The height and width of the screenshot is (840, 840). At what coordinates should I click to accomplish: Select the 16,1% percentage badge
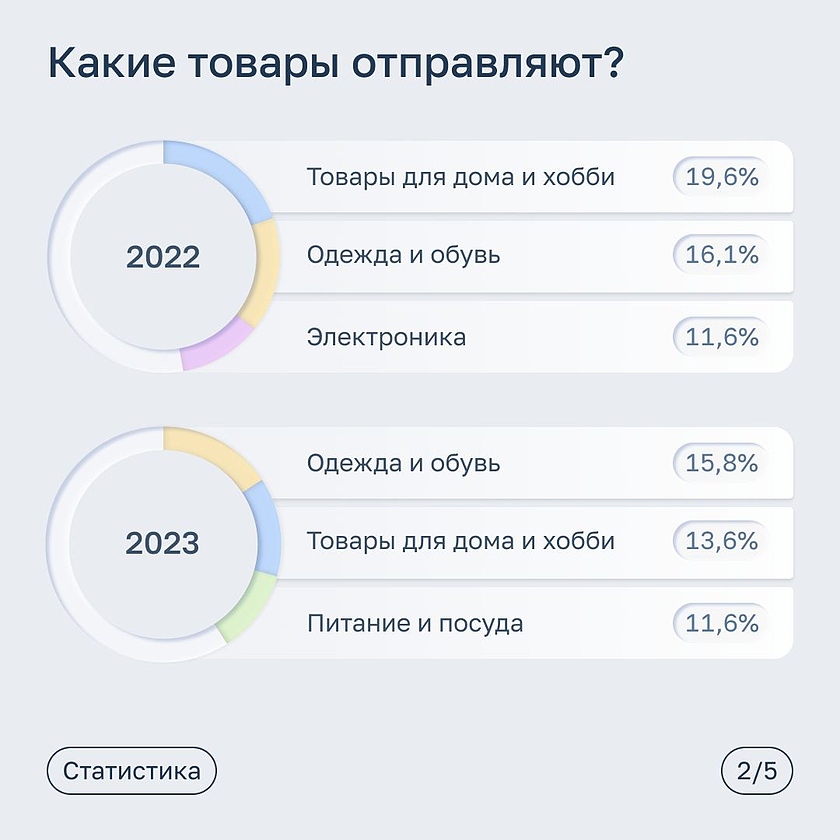[722, 255]
